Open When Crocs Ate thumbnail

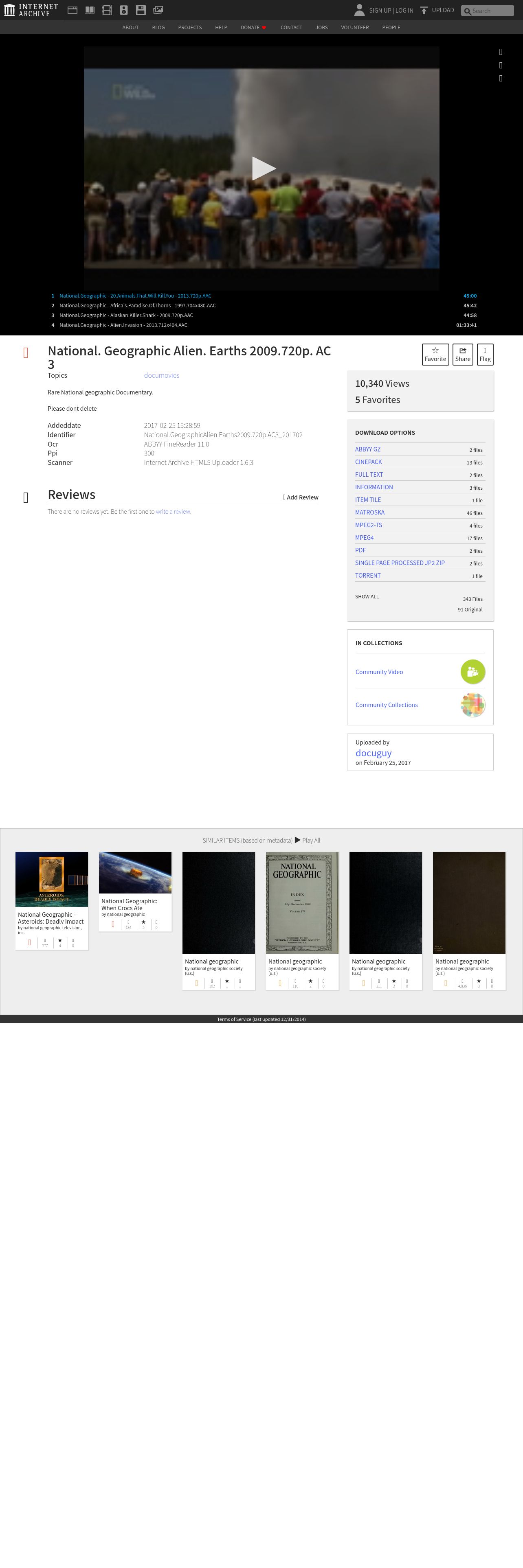pyautogui.click(x=135, y=873)
